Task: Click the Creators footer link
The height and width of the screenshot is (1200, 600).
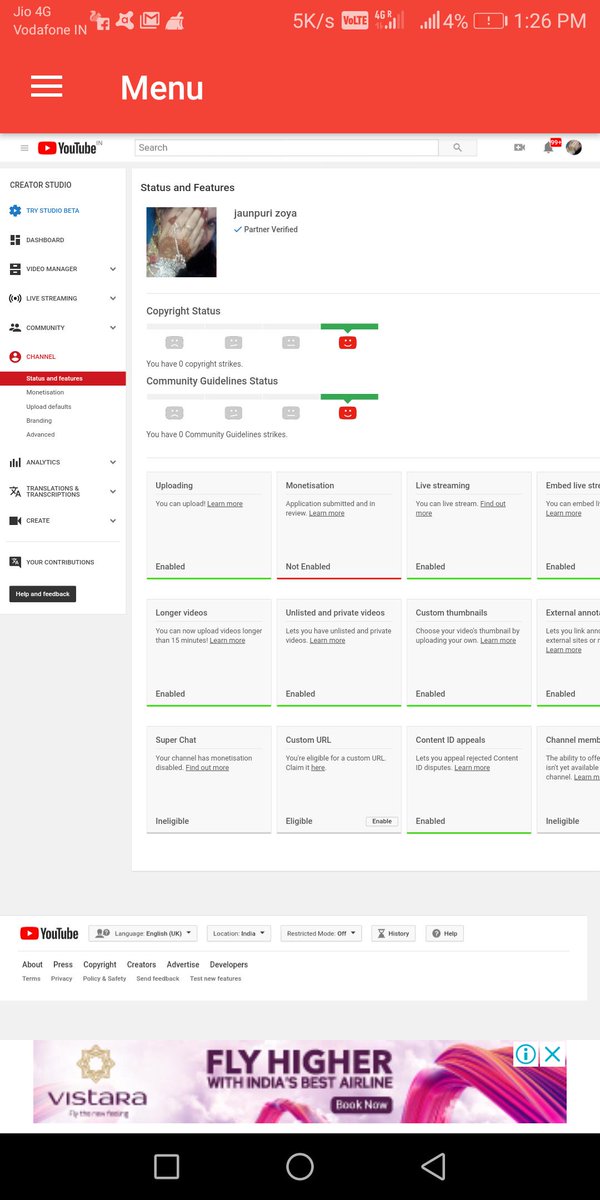Action: coord(141,965)
